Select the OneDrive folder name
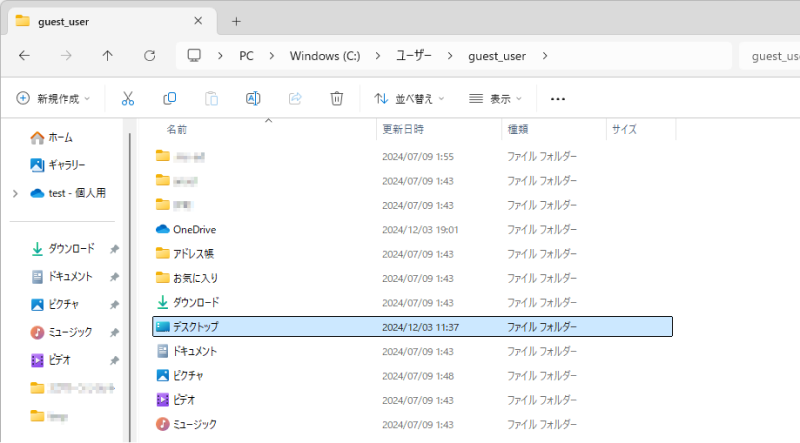The height and width of the screenshot is (443, 800). pos(194,230)
